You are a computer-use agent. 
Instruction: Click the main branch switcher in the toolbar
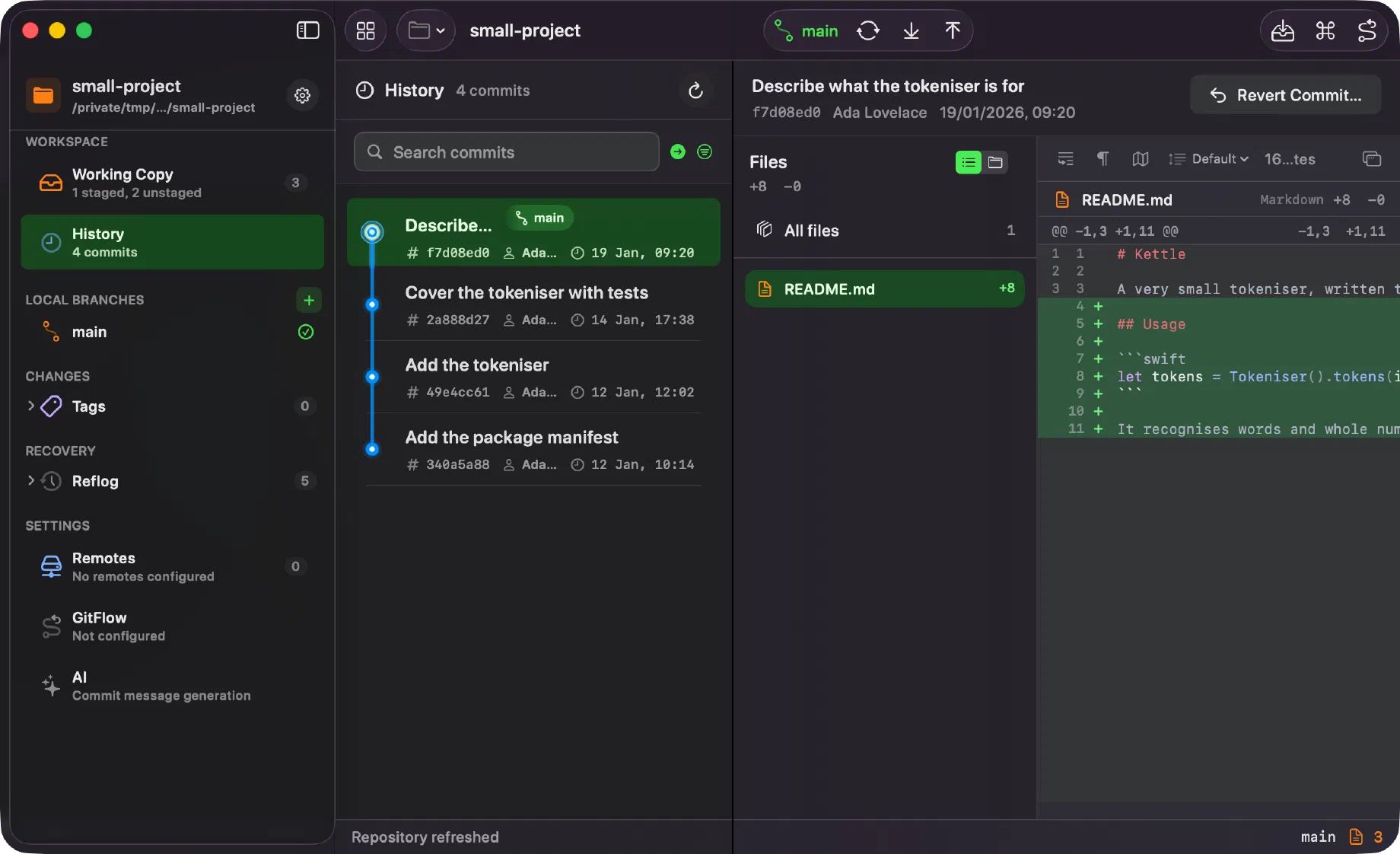(x=807, y=31)
